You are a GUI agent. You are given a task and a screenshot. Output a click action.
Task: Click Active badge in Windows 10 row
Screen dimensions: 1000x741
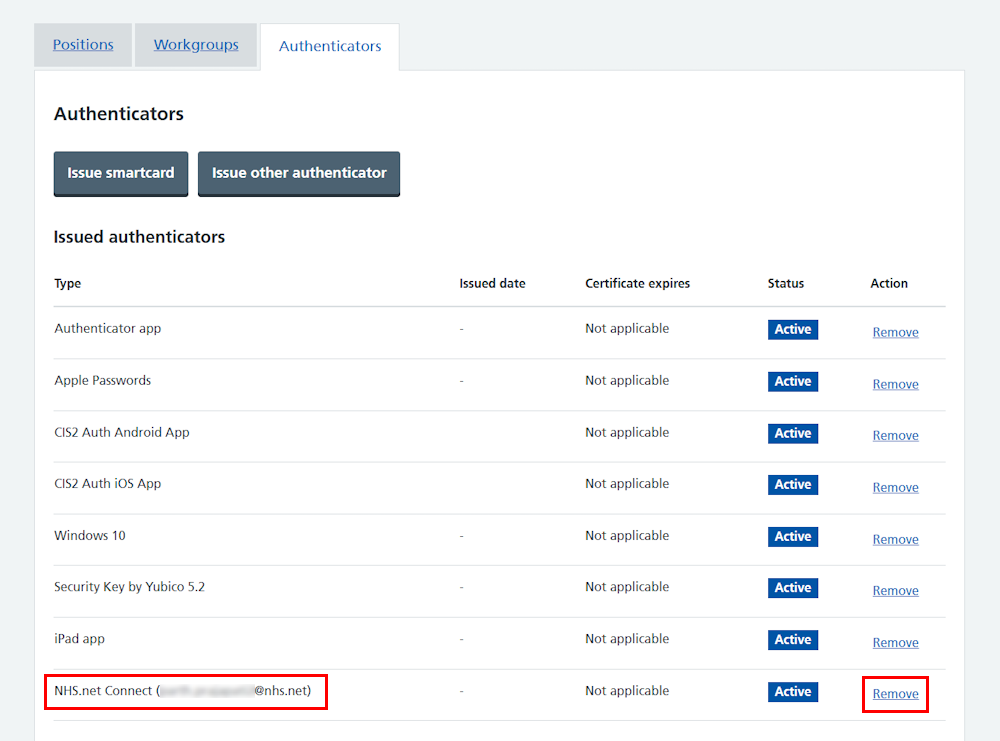tap(793, 537)
